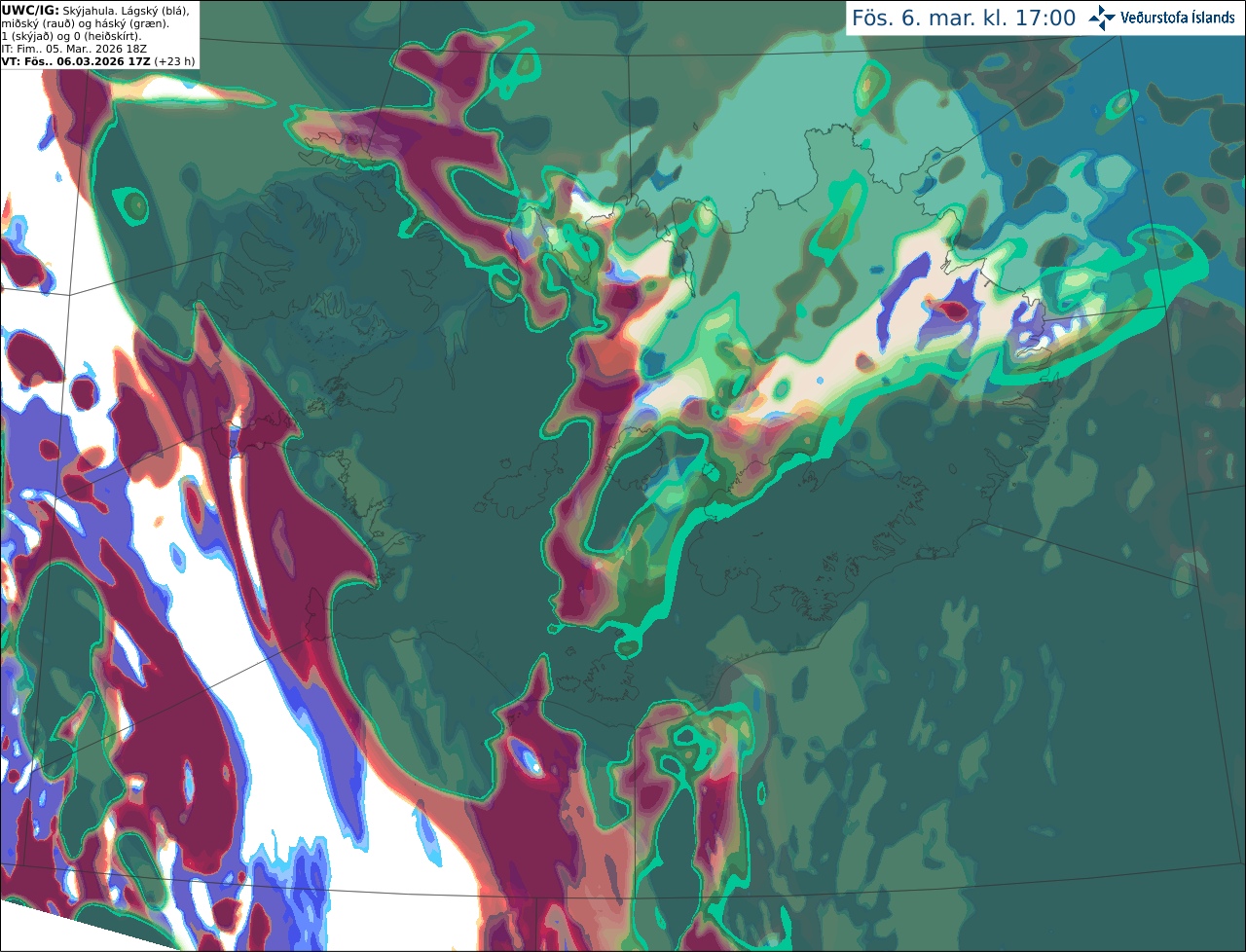Viewport: 1246px width, 952px height.
Task: Click the 'VT: Fös.. 06.03.2026 17Z' valid time
Action: [76, 61]
